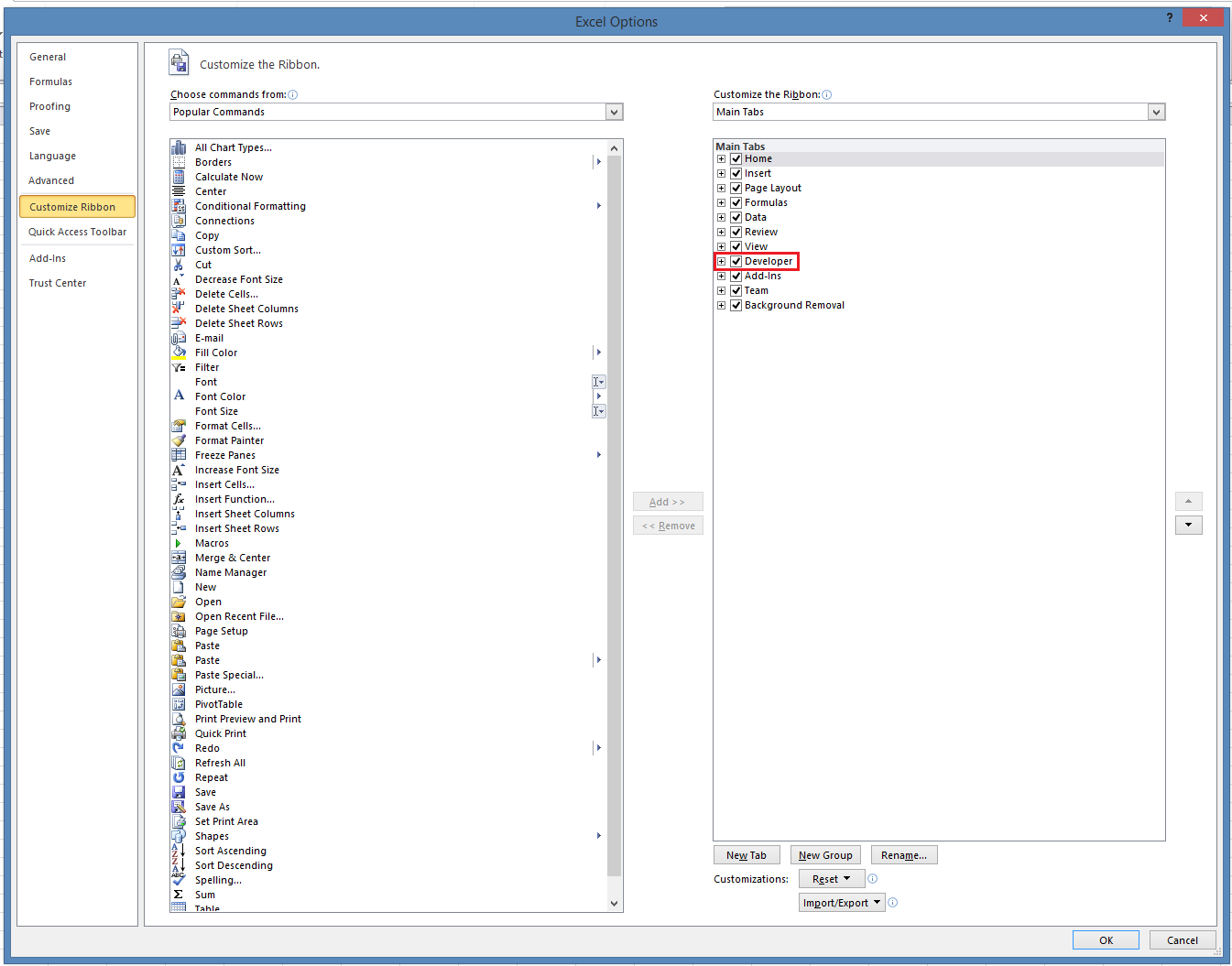Click the Macros play icon
Viewport: 1232px width, 966px height.
pos(179,543)
